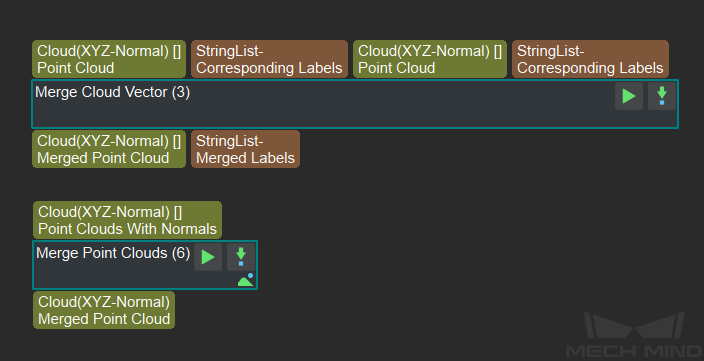Click the Mech Mind watermark logo
The image size is (704, 361).
point(634,335)
